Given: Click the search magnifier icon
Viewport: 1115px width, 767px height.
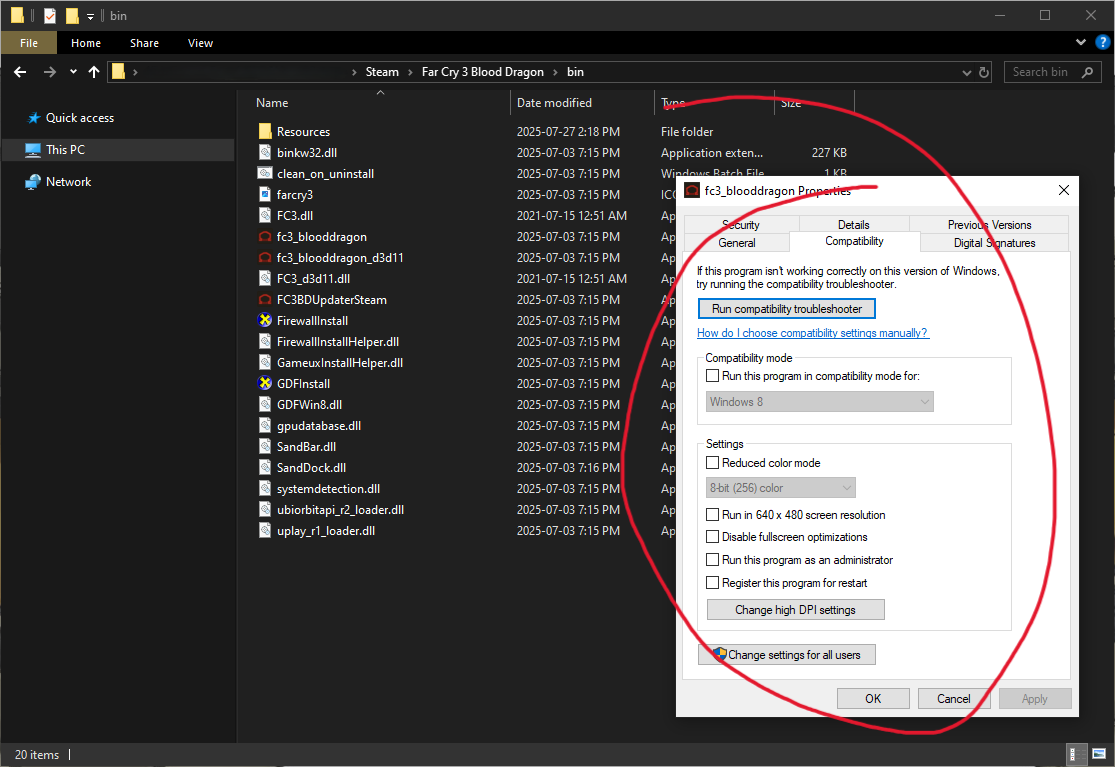Looking at the screenshot, I should point(1087,72).
